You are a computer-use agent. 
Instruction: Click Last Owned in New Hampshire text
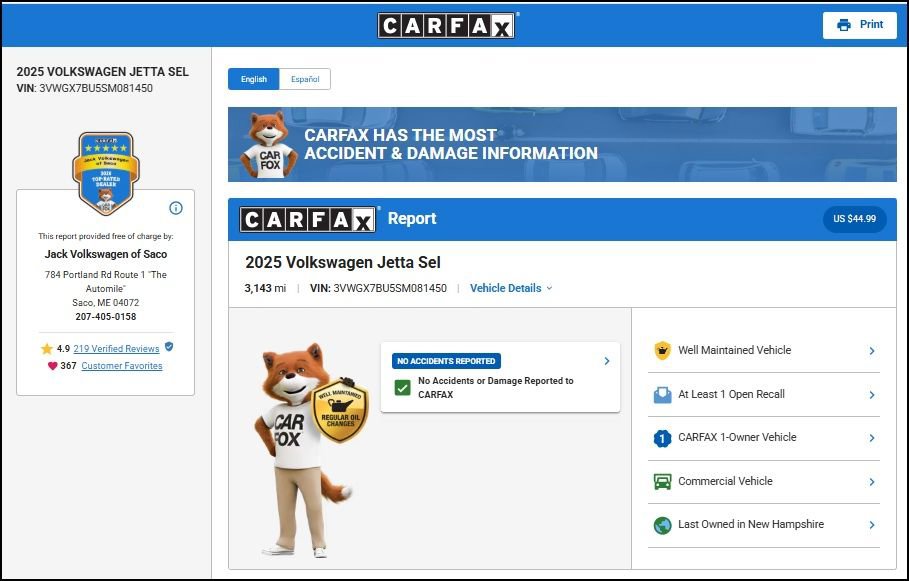(x=751, y=524)
